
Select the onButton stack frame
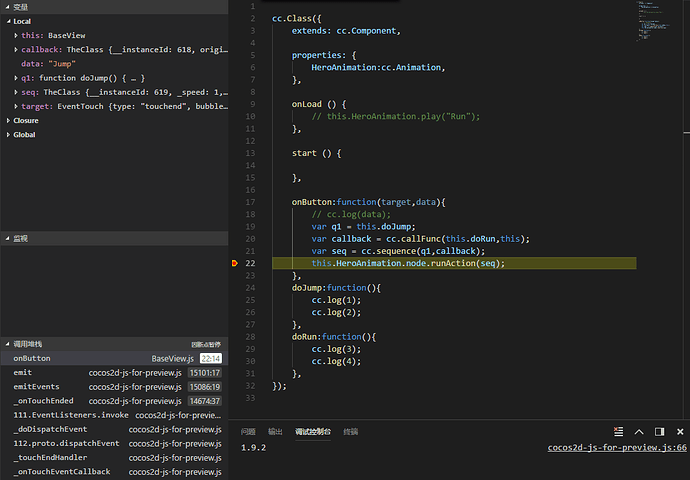tap(114, 358)
